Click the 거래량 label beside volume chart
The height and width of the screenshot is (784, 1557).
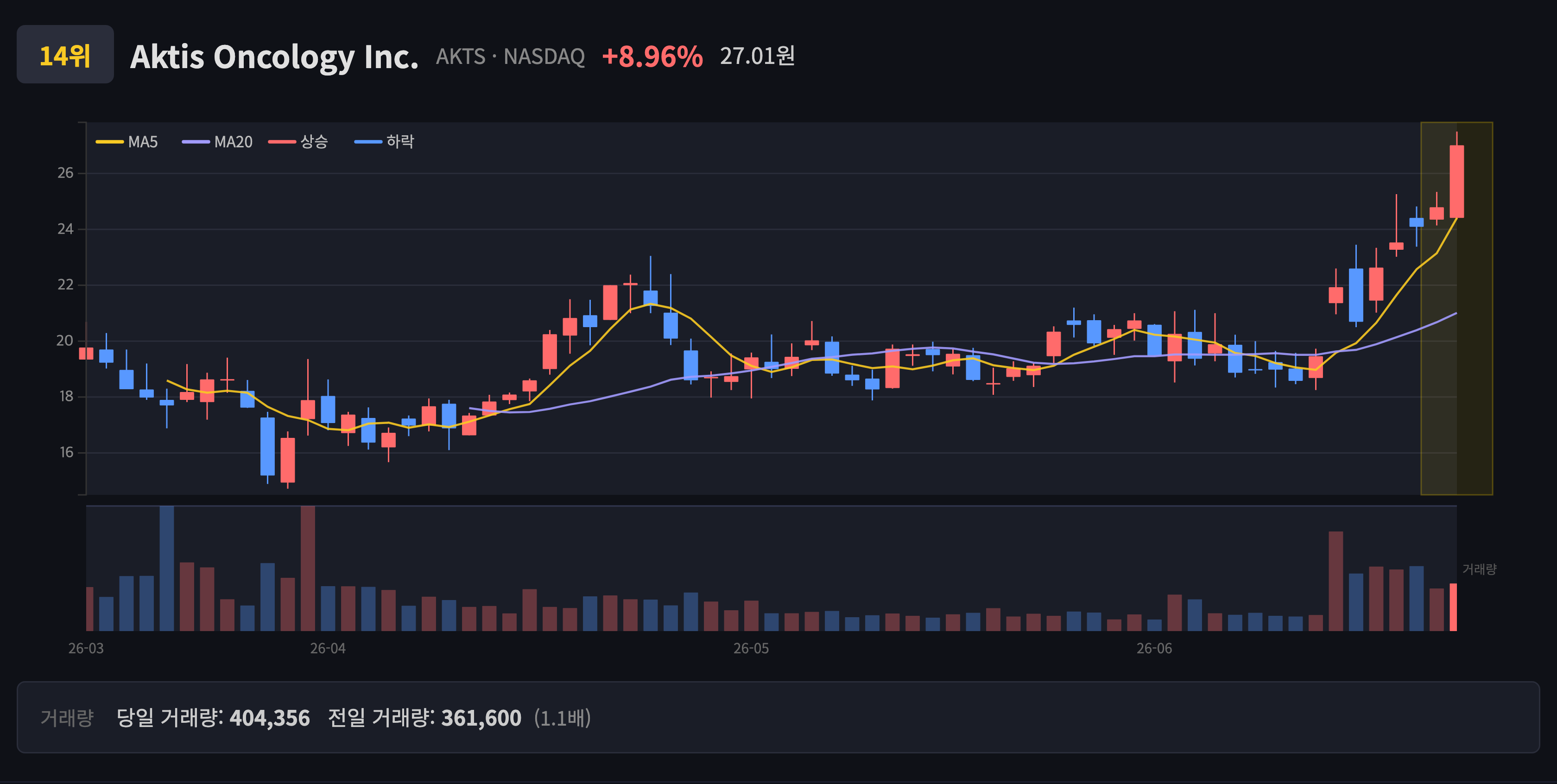pos(1479,569)
